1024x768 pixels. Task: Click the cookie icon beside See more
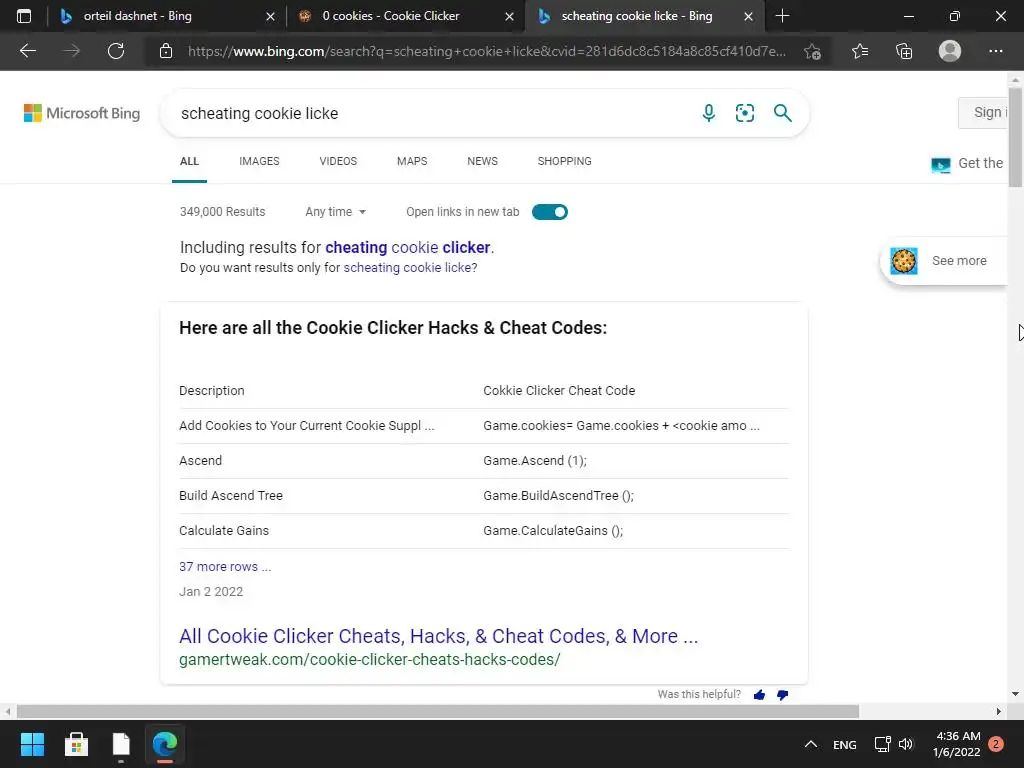(904, 261)
